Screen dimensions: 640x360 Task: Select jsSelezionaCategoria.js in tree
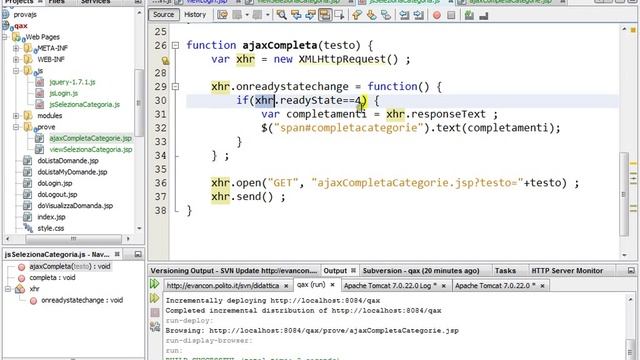point(84,104)
